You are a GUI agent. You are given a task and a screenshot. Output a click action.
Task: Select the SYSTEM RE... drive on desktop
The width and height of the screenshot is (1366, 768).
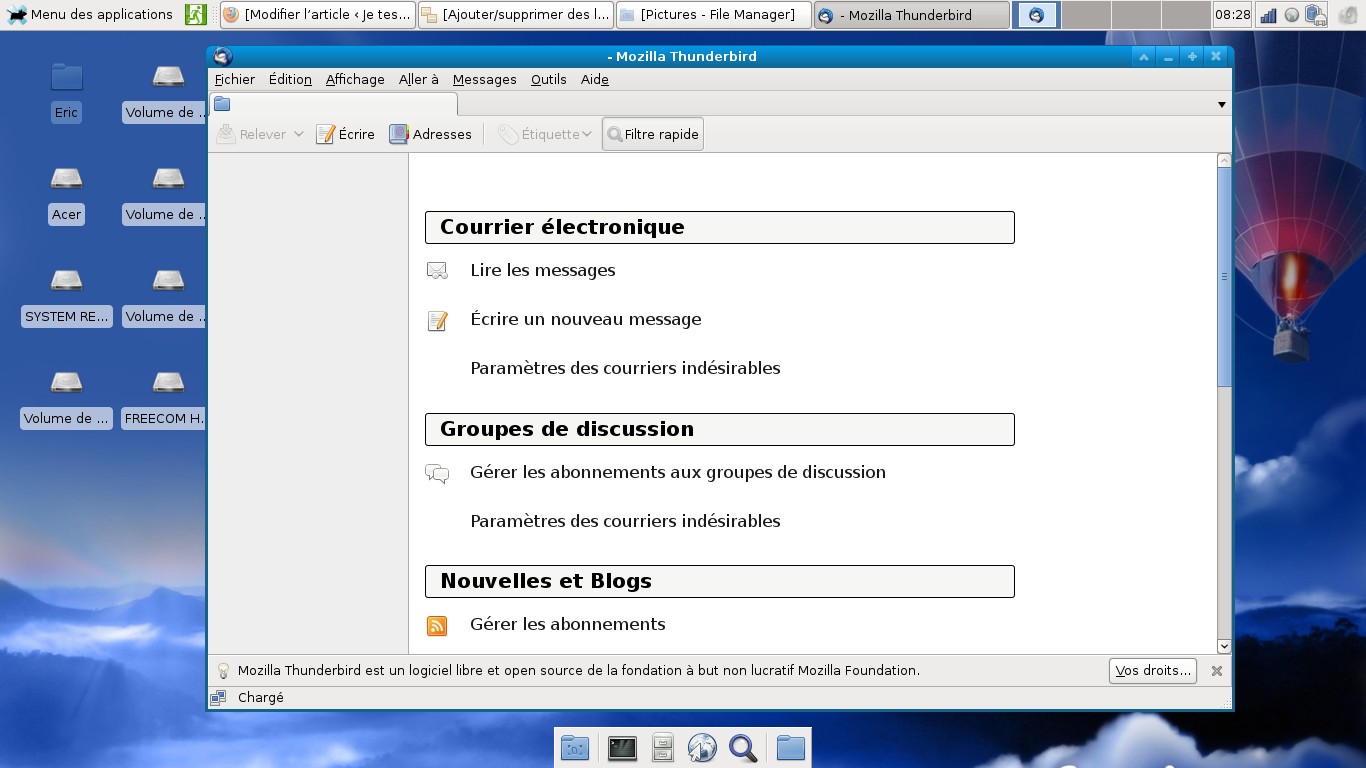click(x=66, y=296)
